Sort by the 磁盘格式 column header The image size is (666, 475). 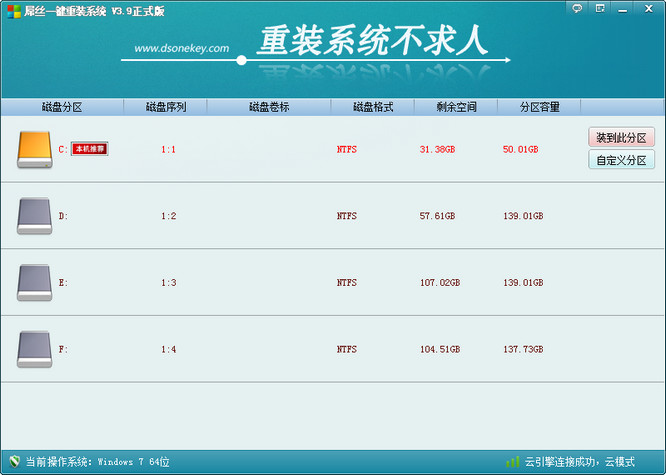point(373,107)
